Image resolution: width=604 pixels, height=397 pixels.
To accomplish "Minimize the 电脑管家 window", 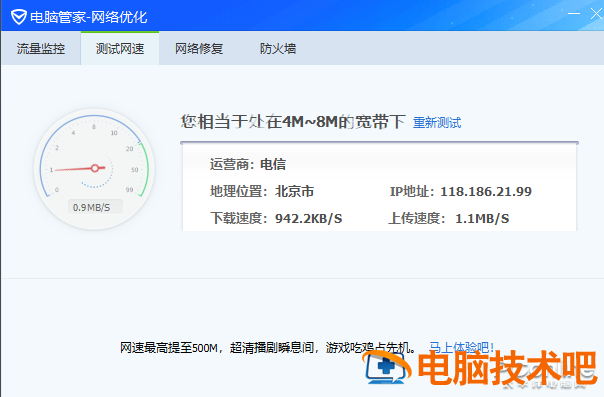I will 574,14.
